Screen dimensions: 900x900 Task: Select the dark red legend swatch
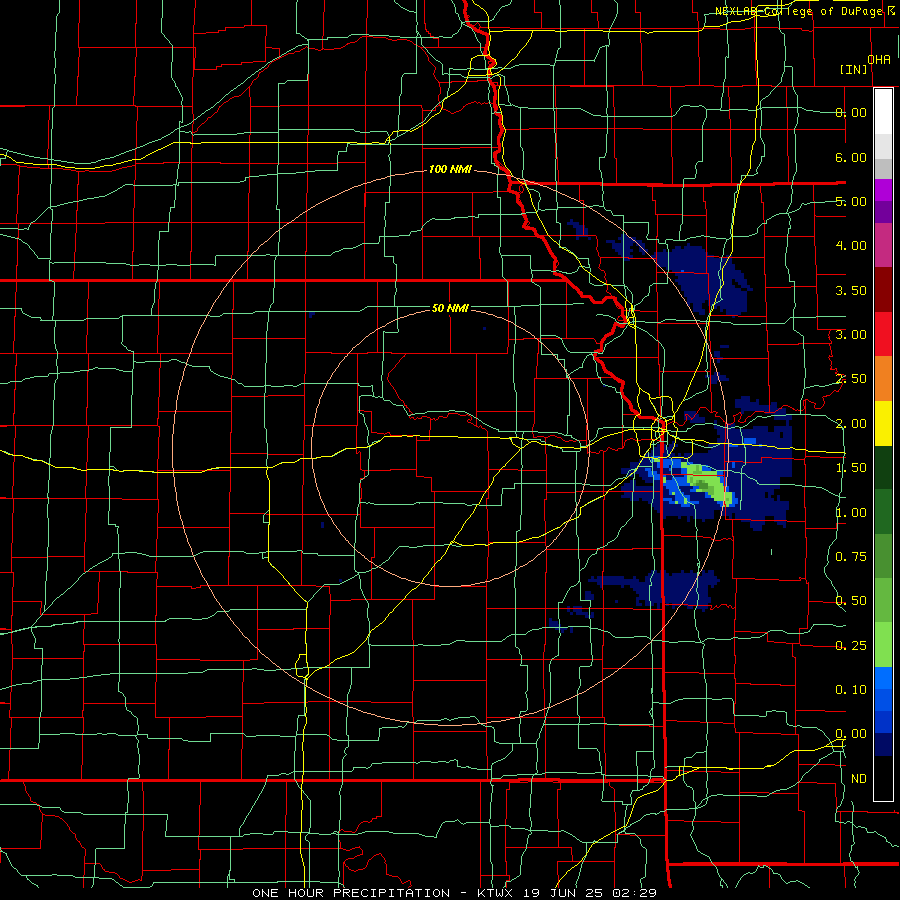883,290
